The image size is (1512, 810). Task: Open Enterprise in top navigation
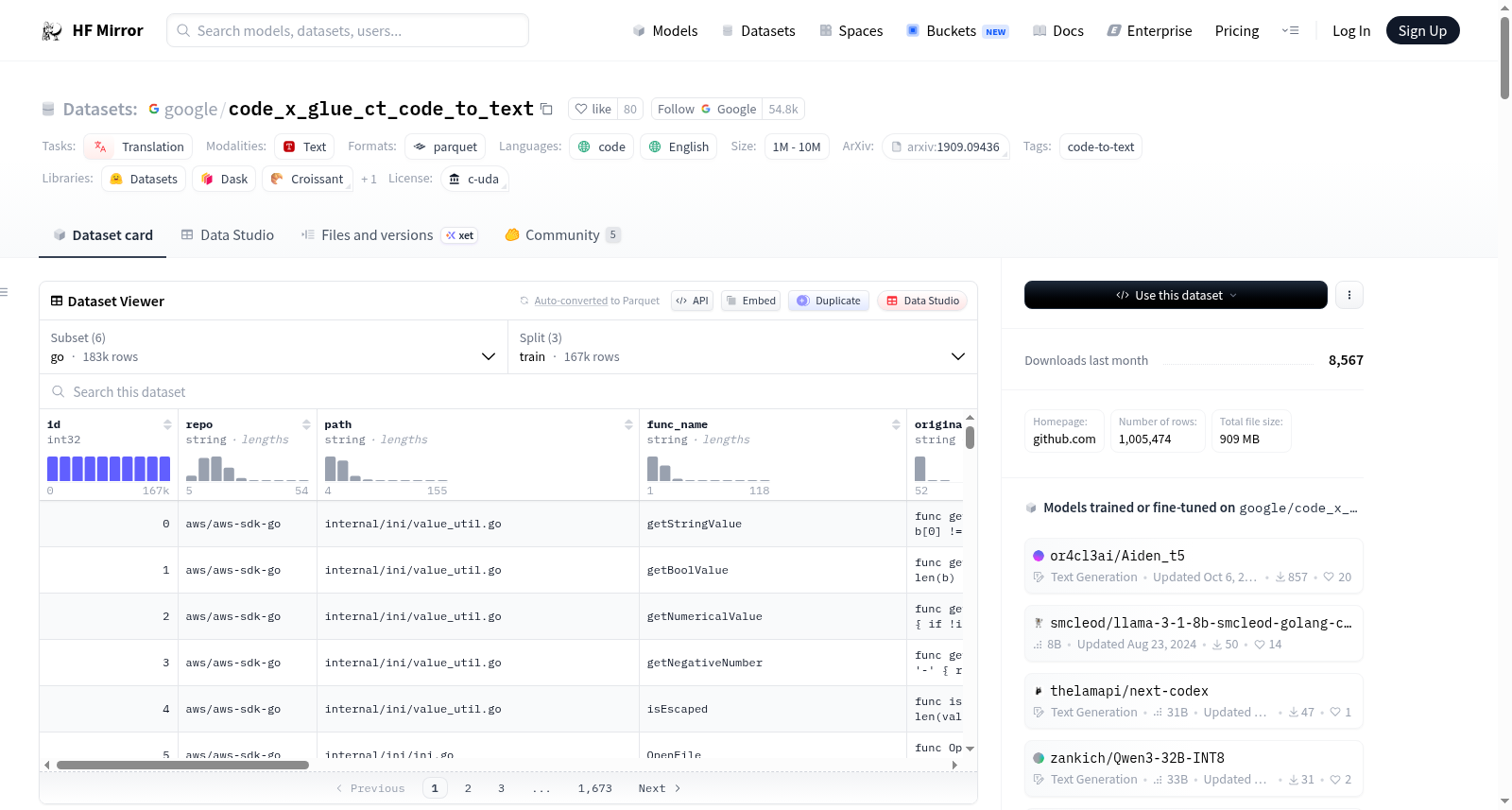(x=1150, y=31)
